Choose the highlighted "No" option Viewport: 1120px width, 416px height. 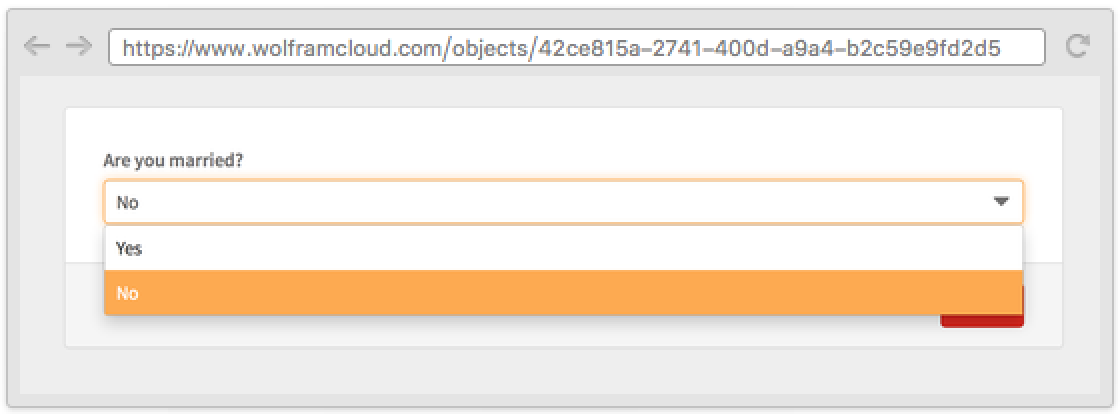tap(127, 293)
